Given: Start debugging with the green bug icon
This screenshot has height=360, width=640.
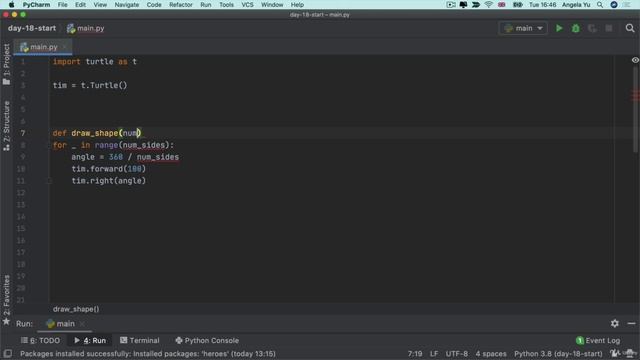Looking at the screenshot, I should (x=576, y=28).
